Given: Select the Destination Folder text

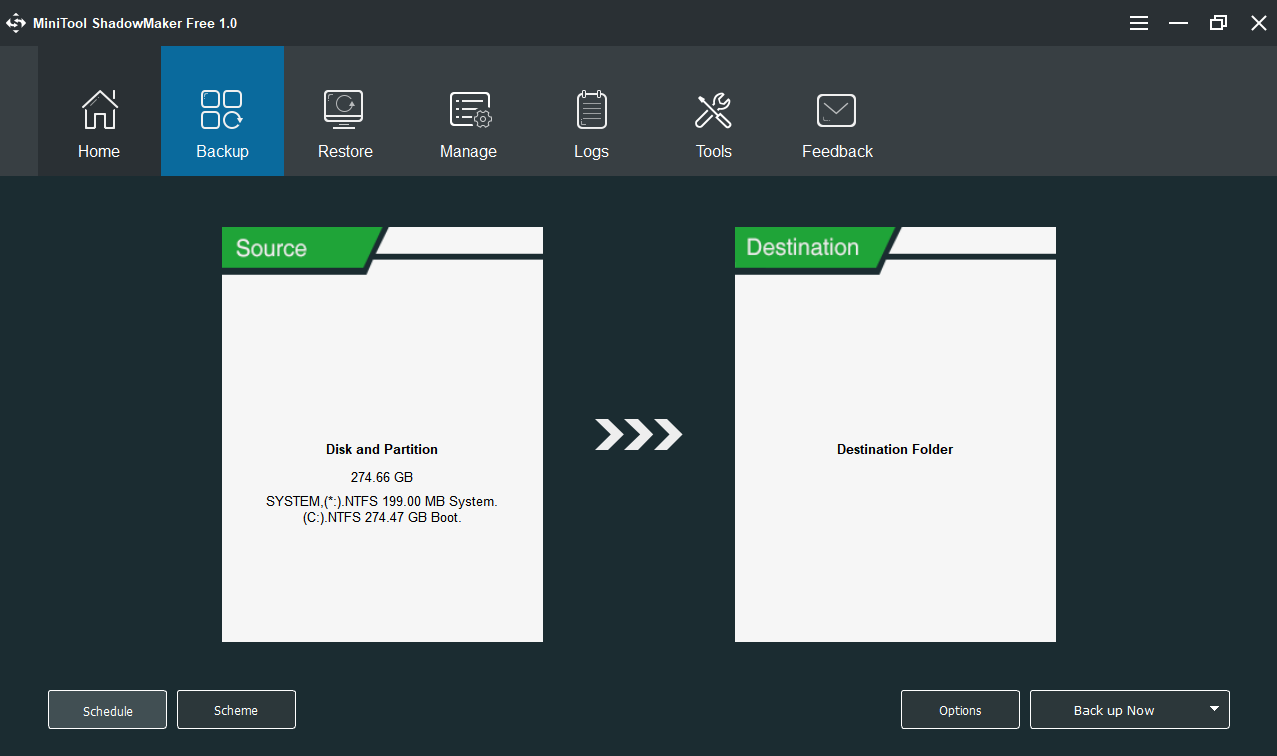Looking at the screenshot, I should point(895,450).
